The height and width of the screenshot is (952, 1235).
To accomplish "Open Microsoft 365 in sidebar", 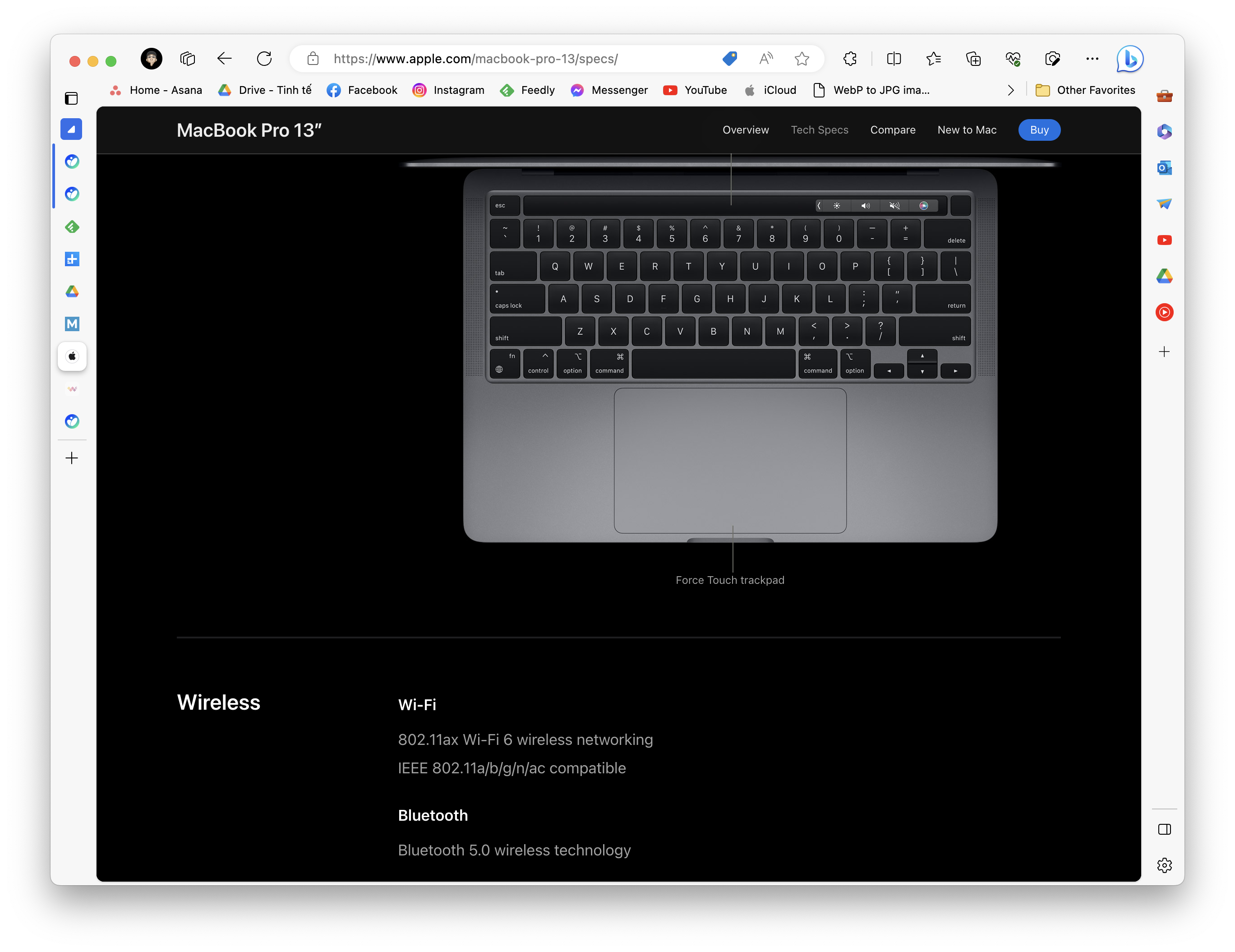I will click(x=1164, y=132).
